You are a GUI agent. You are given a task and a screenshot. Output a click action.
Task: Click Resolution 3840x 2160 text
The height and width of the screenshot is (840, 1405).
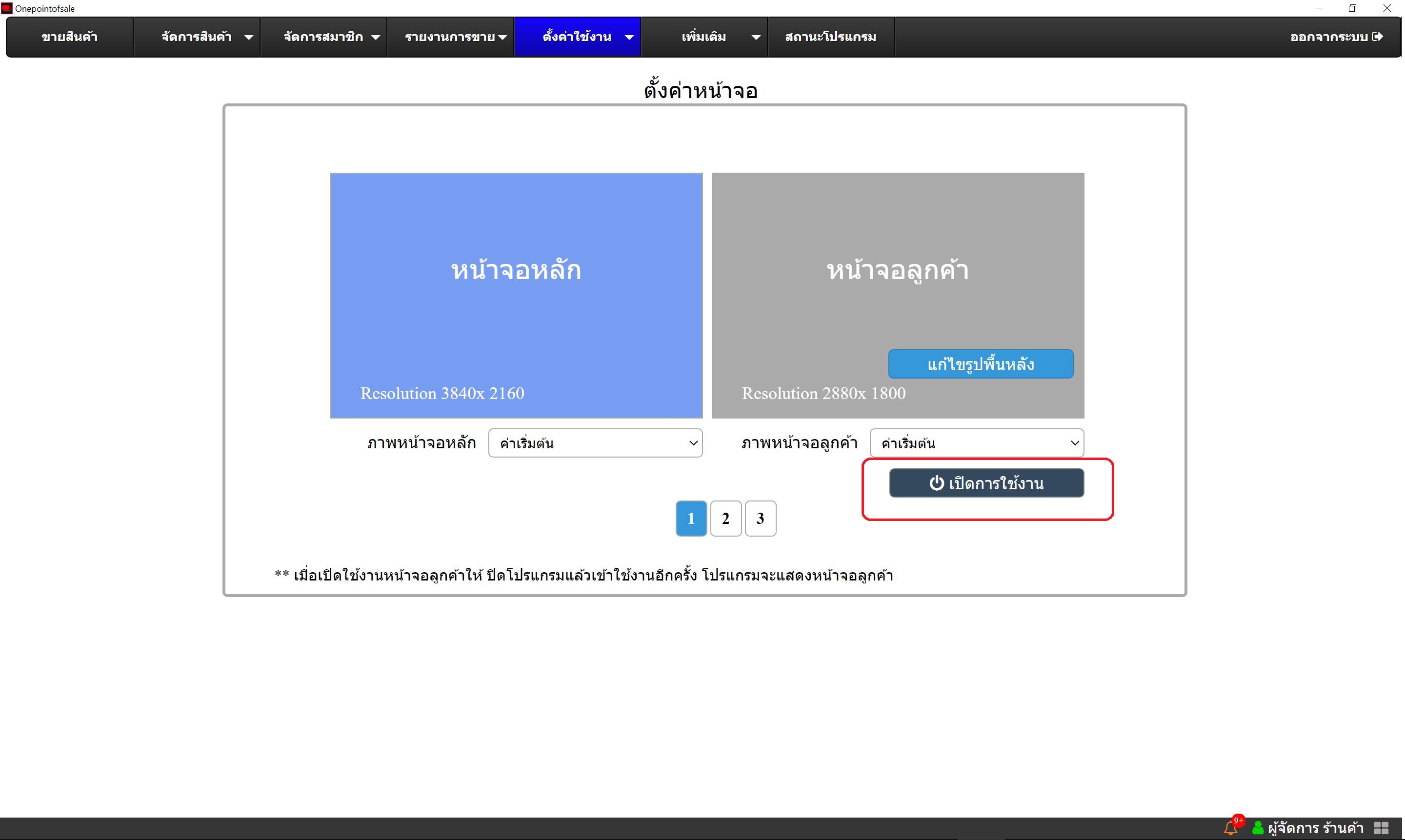pos(442,393)
